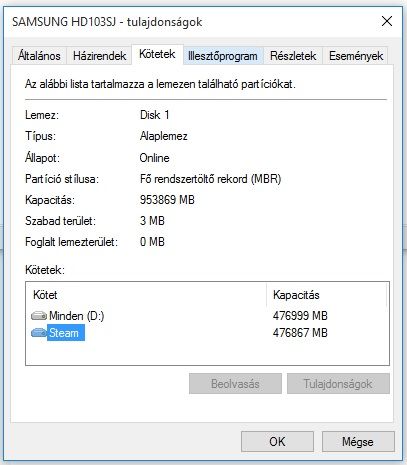
Task: Click the Alaplemez type value
Action: tap(164, 136)
